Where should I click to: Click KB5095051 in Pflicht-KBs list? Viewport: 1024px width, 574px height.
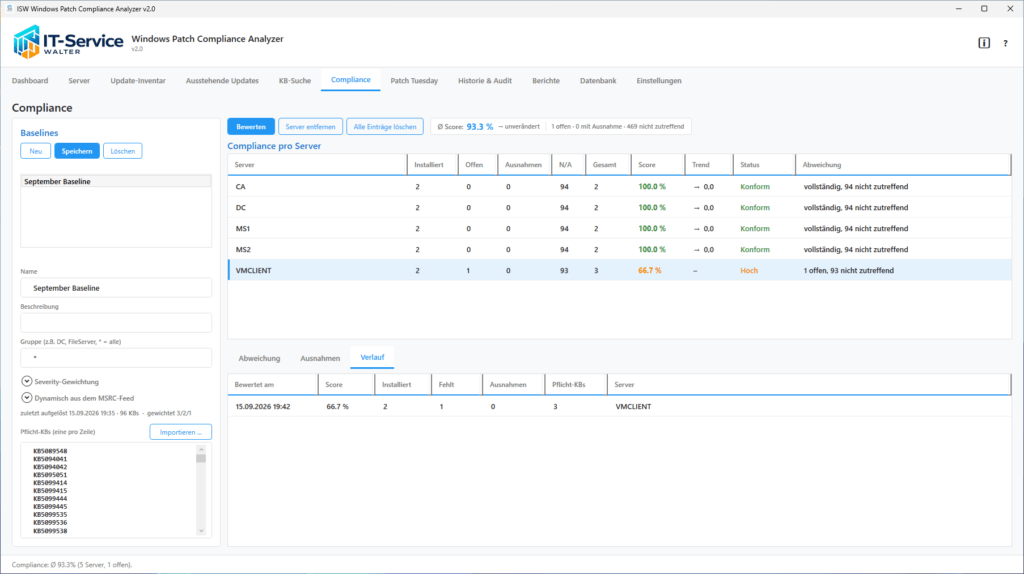[50, 475]
